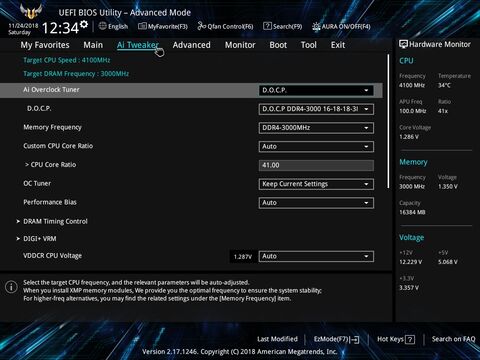The height and width of the screenshot is (360, 480).
Task: Click the EzMode exit arrow icon
Action: [x=355, y=340]
